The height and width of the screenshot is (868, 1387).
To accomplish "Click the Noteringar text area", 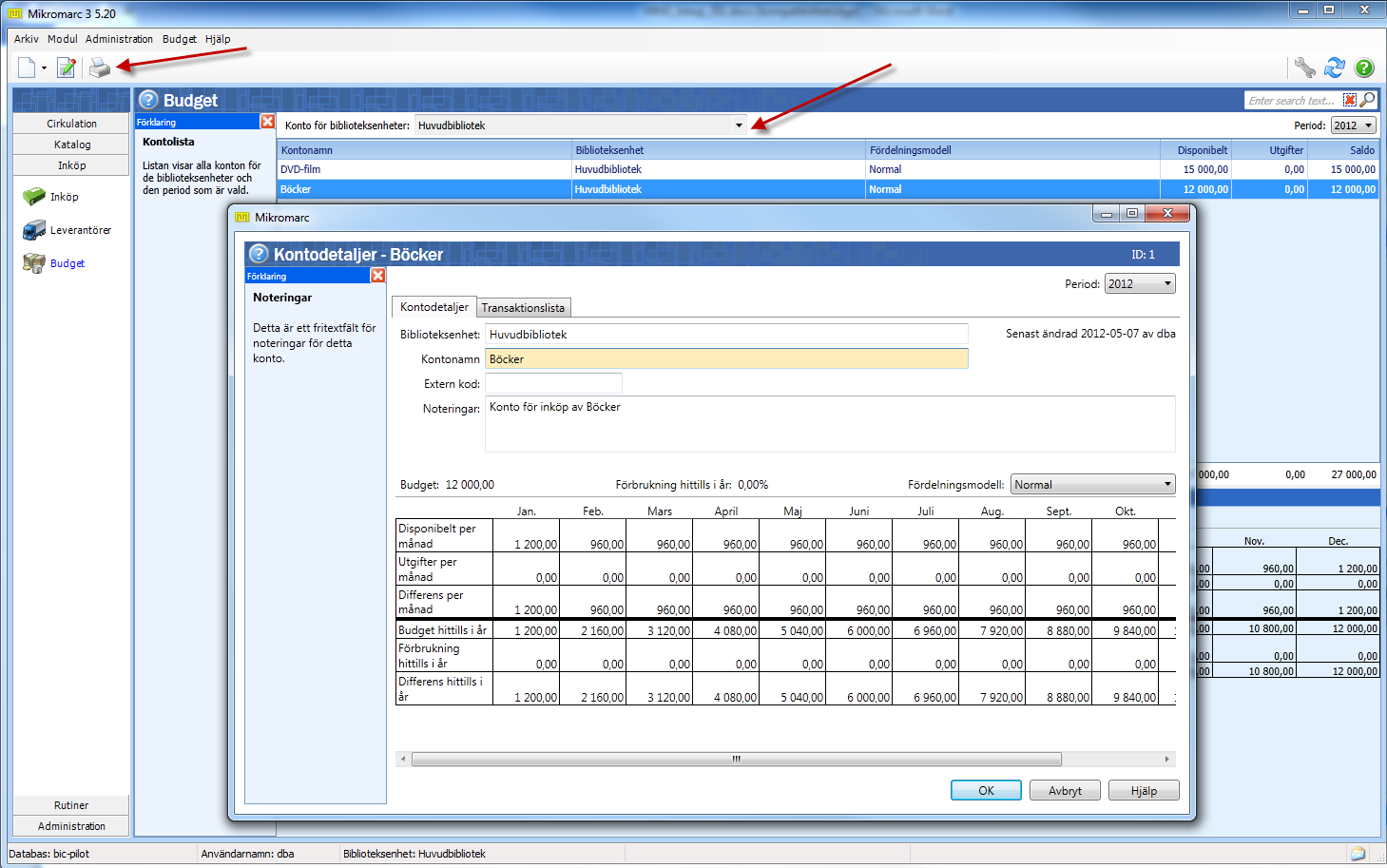I will point(830,424).
